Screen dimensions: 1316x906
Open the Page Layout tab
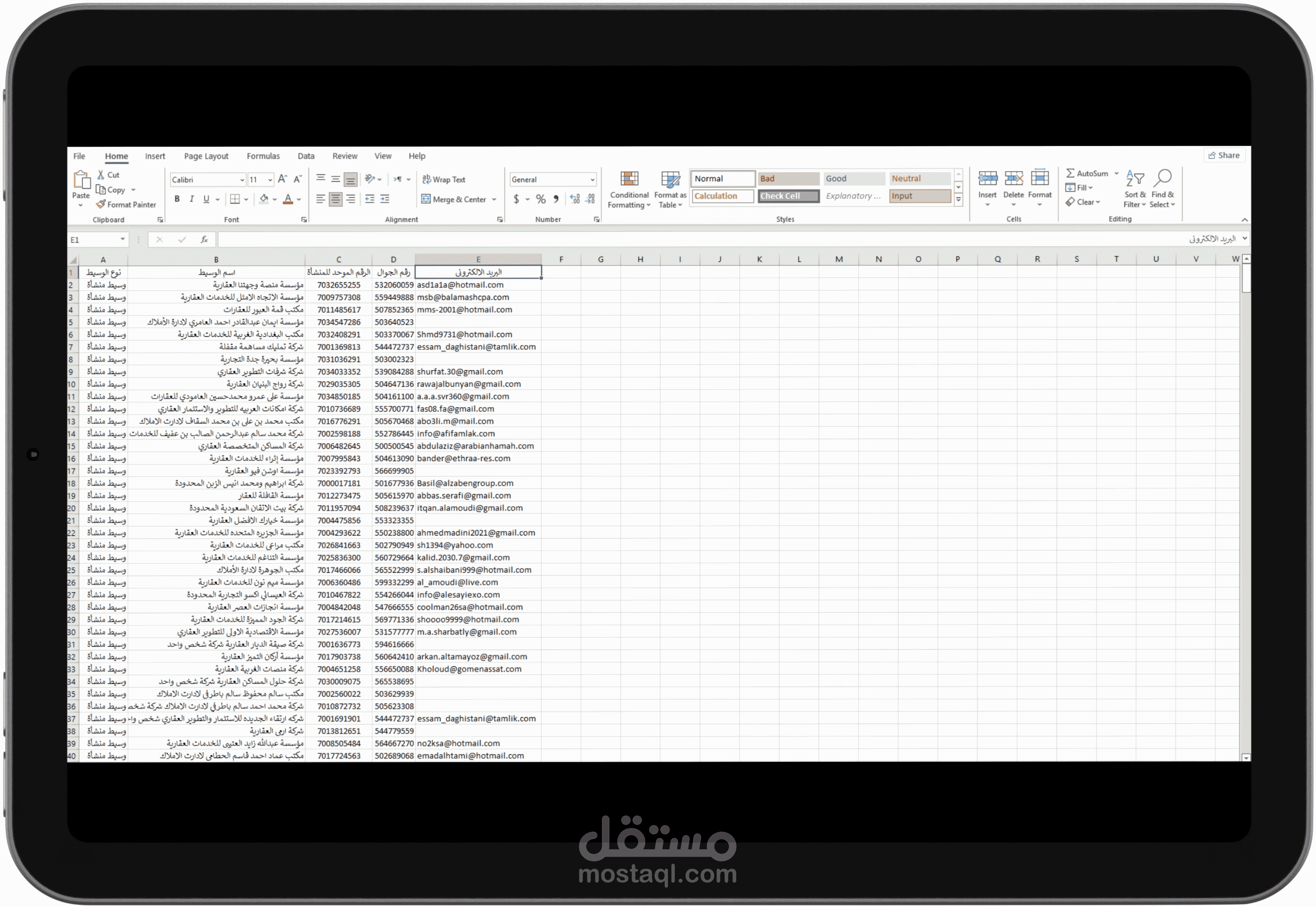[x=206, y=156]
